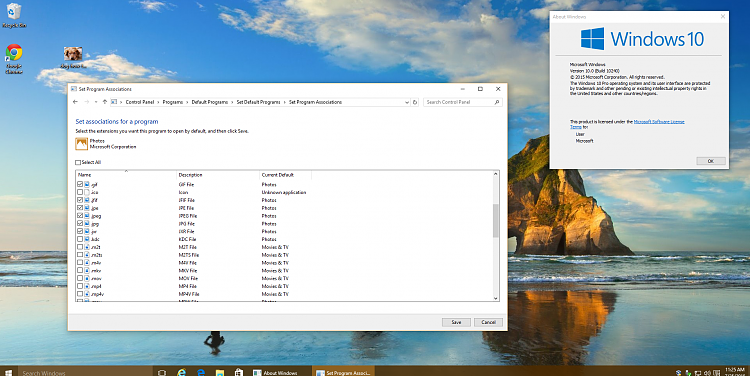Click the Photos app icon above Select All
This screenshot has width=750, height=376.
[81, 144]
